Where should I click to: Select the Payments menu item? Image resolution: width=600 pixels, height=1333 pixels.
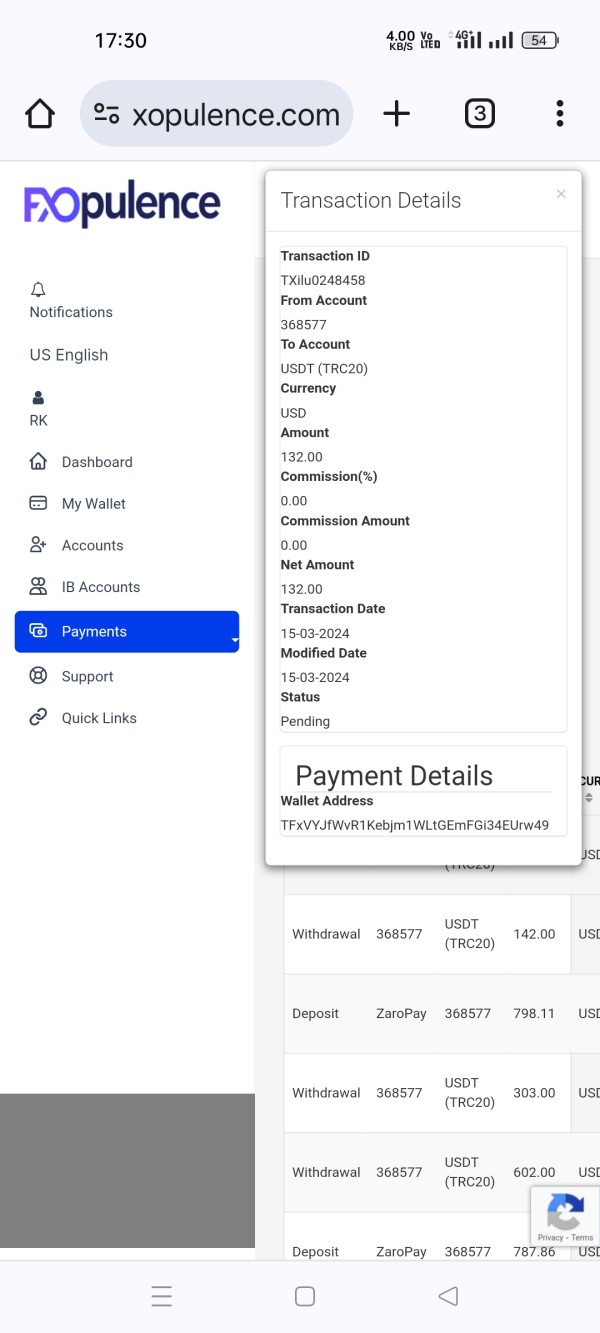(127, 632)
